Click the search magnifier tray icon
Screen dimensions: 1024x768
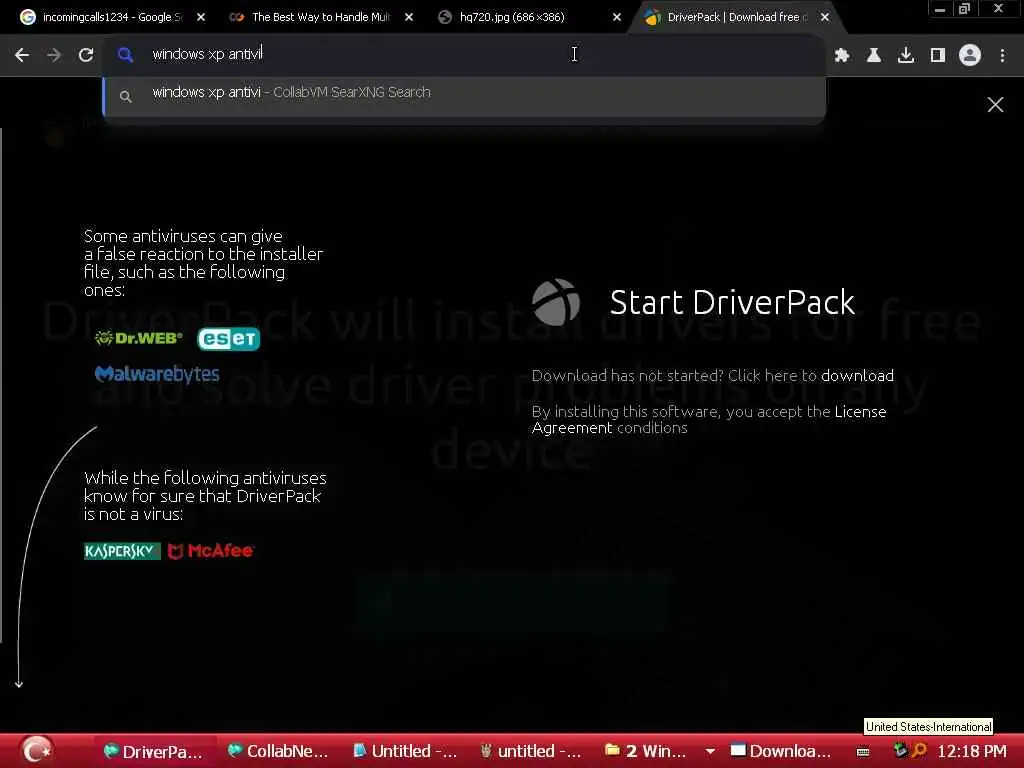(x=919, y=750)
